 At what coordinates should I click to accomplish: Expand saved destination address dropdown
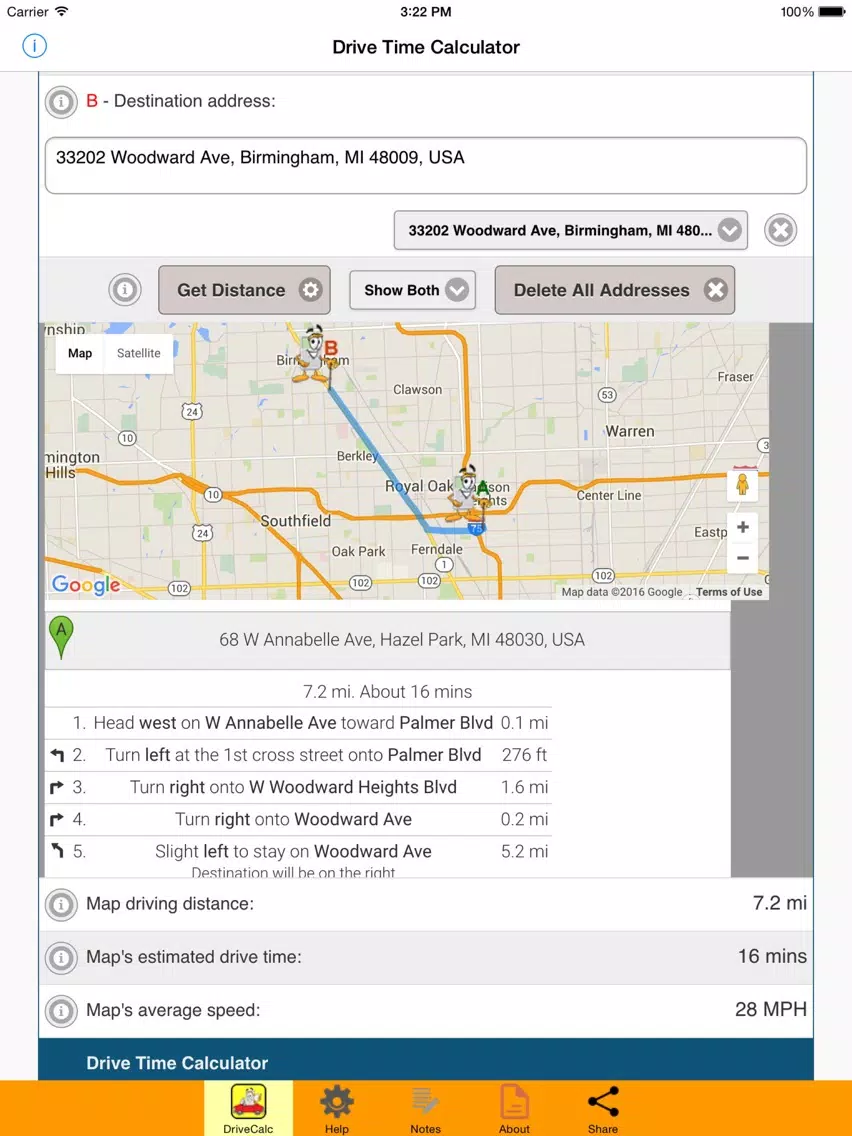pos(570,230)
